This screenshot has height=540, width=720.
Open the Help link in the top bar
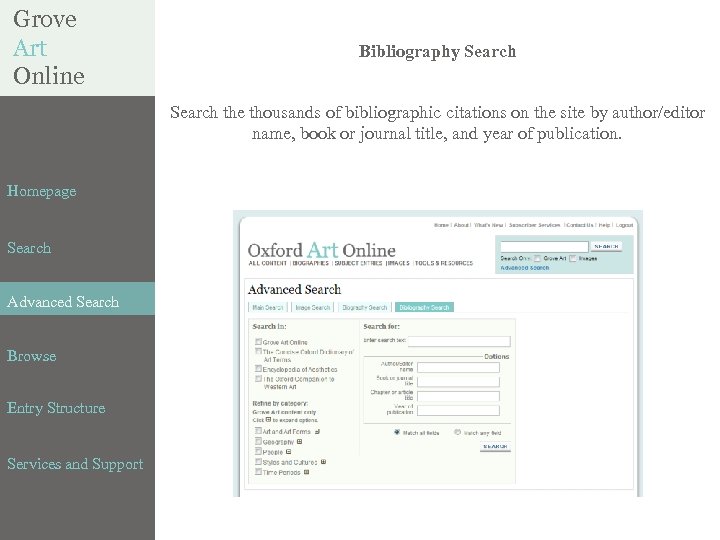point(604,225)
